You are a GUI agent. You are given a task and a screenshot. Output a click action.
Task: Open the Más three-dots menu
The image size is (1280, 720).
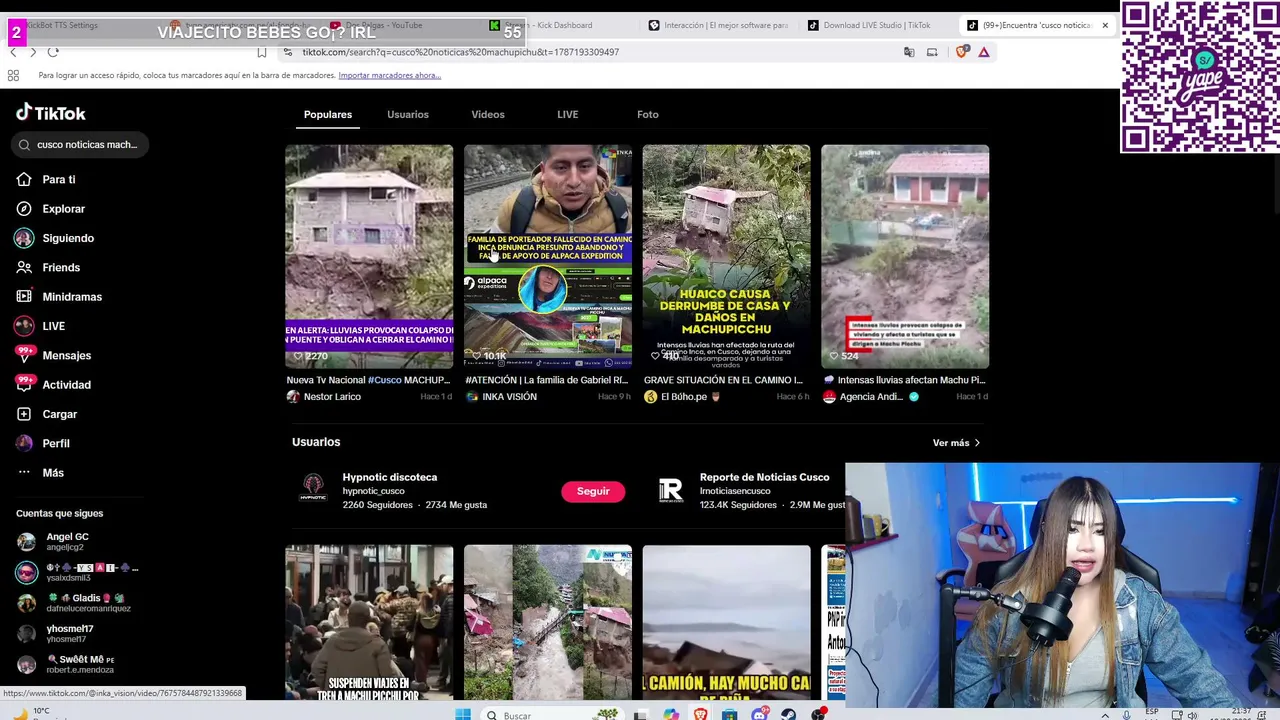pos(24,473)
